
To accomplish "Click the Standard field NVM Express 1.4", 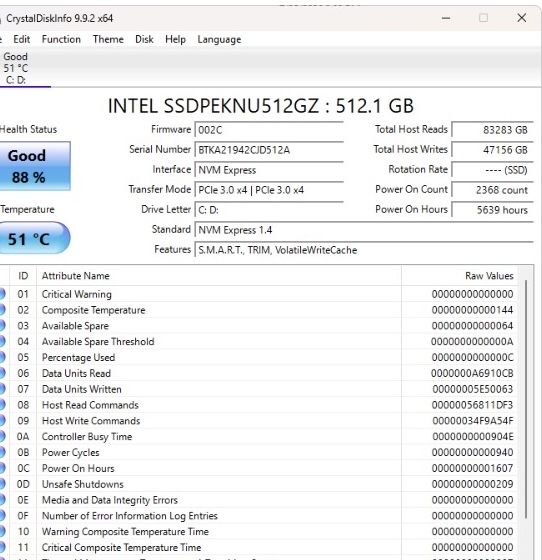I will click(x=364, y=230).
